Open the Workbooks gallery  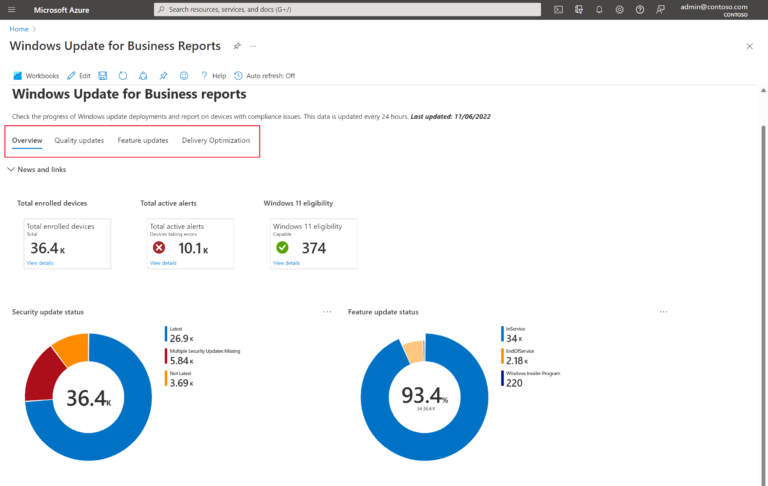point(36,75)
